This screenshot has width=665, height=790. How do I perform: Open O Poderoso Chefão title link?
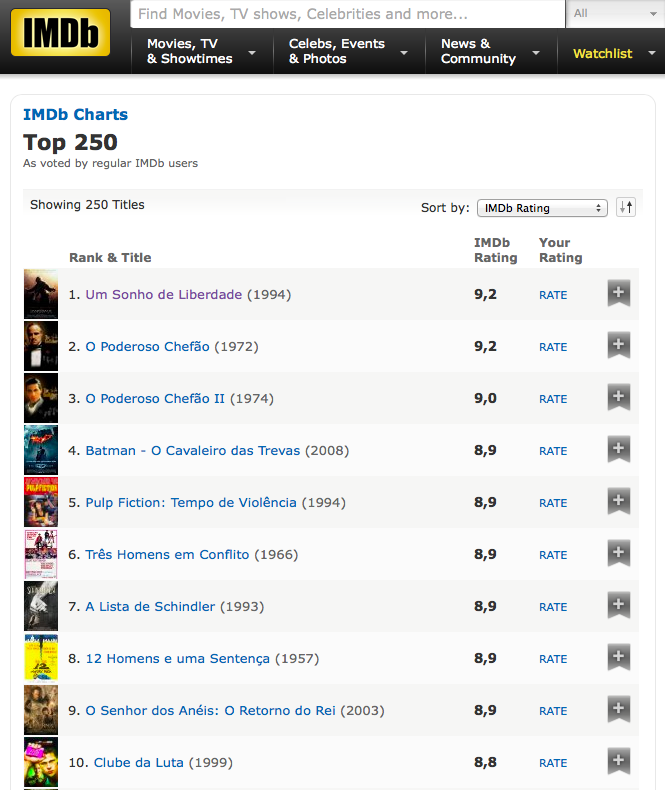147,347
